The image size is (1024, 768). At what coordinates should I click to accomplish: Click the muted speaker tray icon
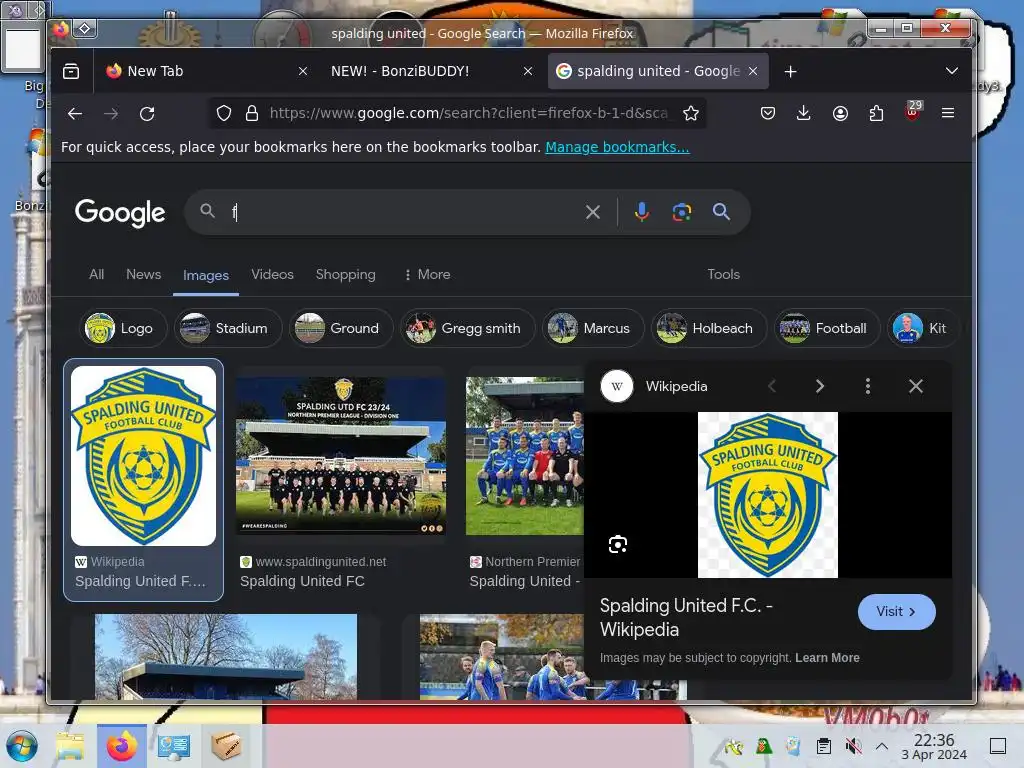point(854,746)
